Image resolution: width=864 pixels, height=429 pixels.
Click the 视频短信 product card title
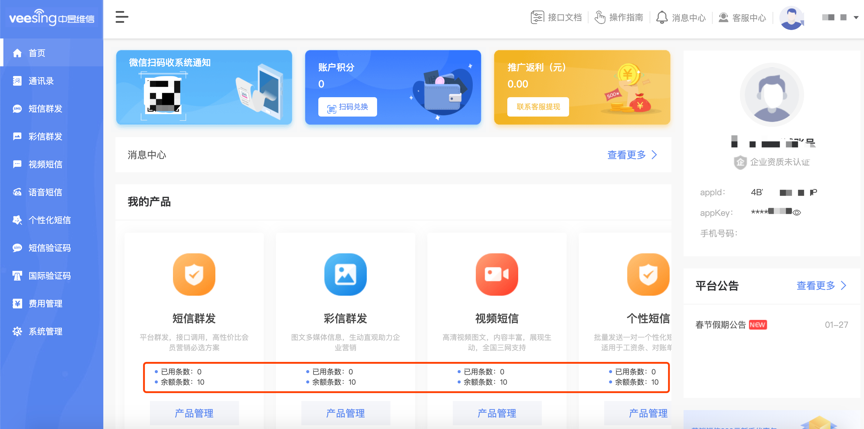[497, 318]
